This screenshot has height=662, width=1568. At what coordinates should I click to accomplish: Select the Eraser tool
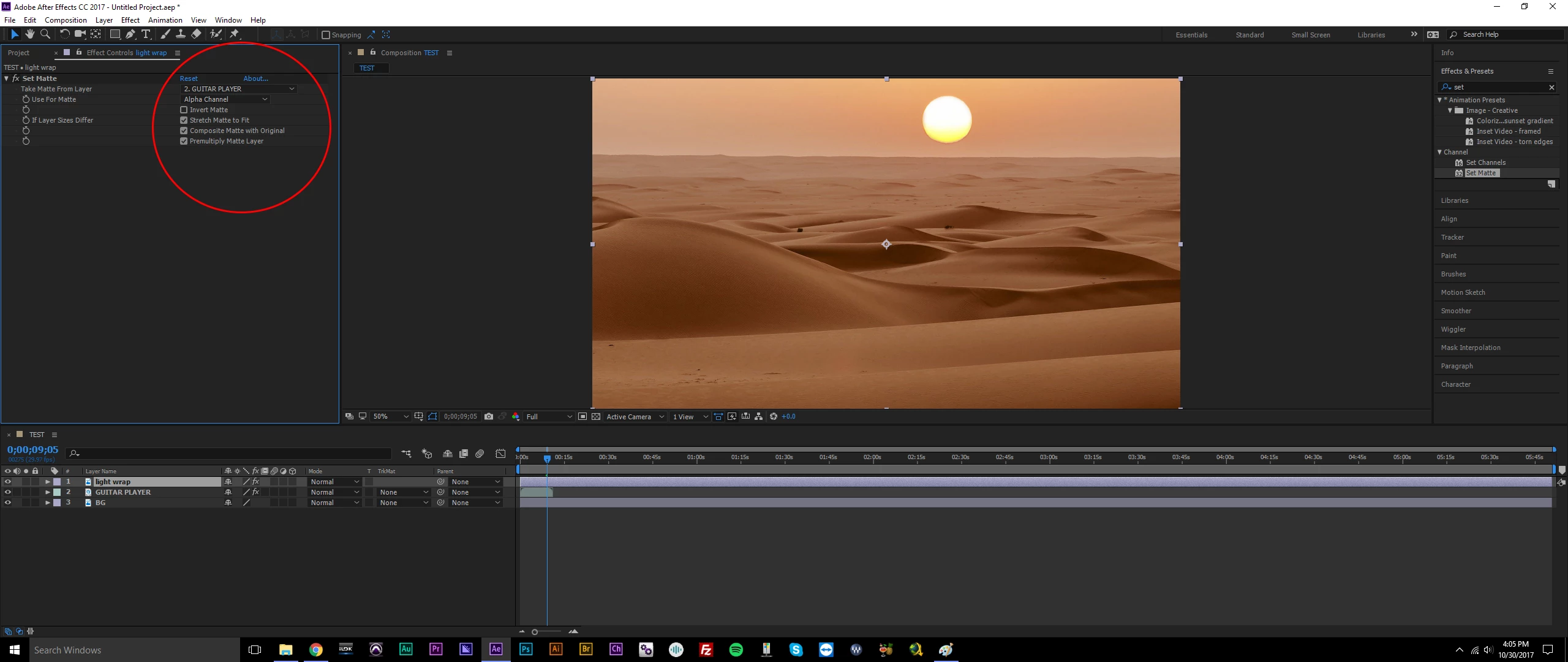pyautogui.click(x=196, y=34)
